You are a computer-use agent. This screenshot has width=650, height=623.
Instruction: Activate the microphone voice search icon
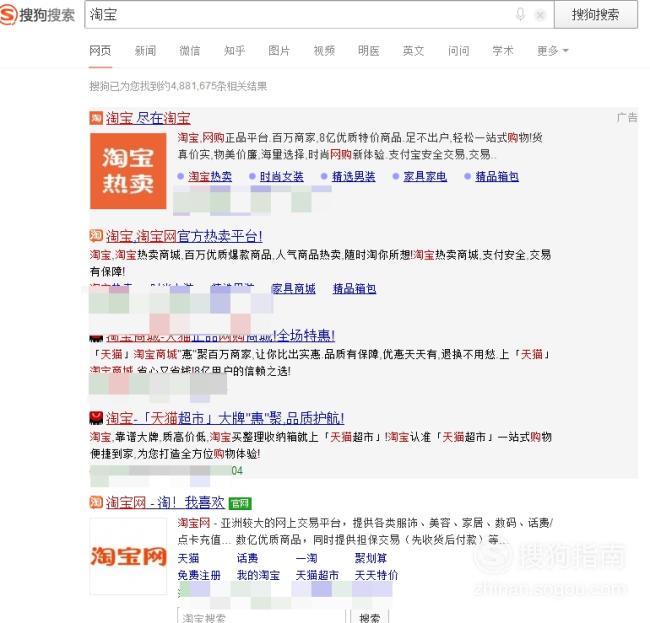(x=520, y=15)
